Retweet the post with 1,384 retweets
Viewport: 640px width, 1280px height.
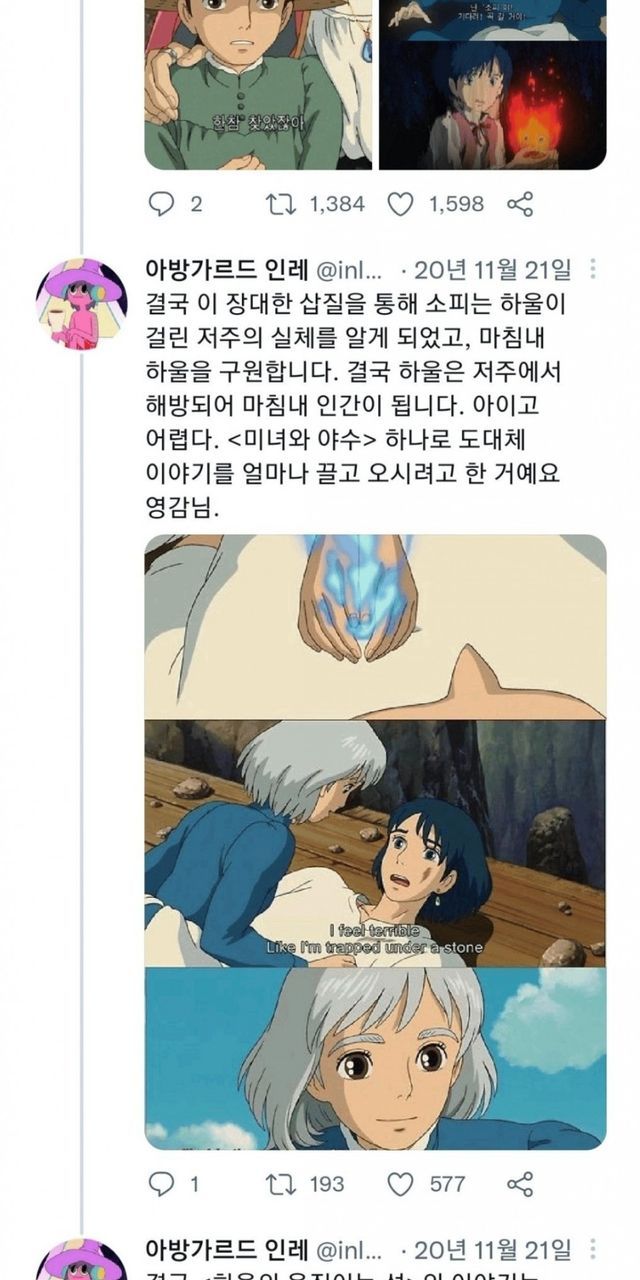(279, 204)
